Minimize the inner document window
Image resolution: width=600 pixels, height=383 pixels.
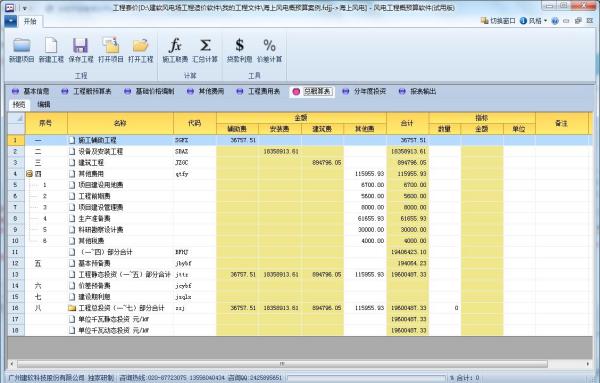[566, 21]
